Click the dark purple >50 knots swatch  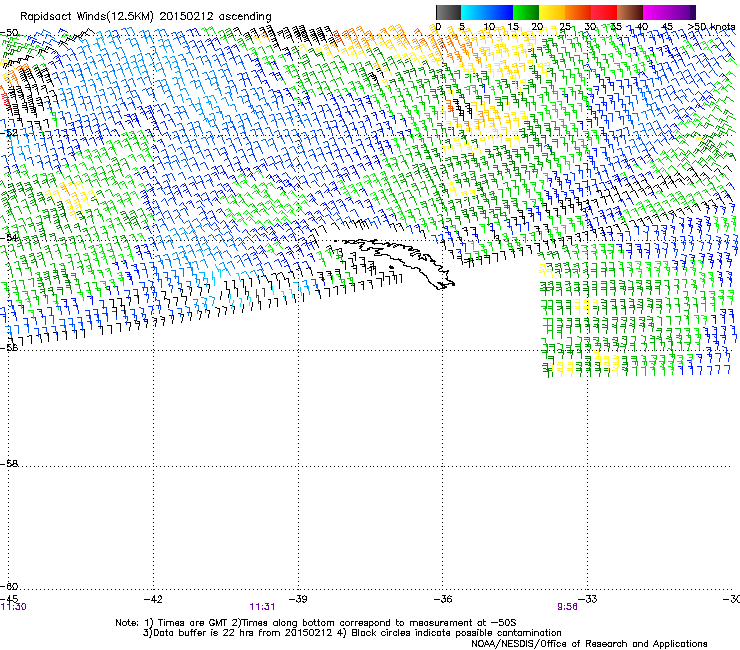point(692,12)
